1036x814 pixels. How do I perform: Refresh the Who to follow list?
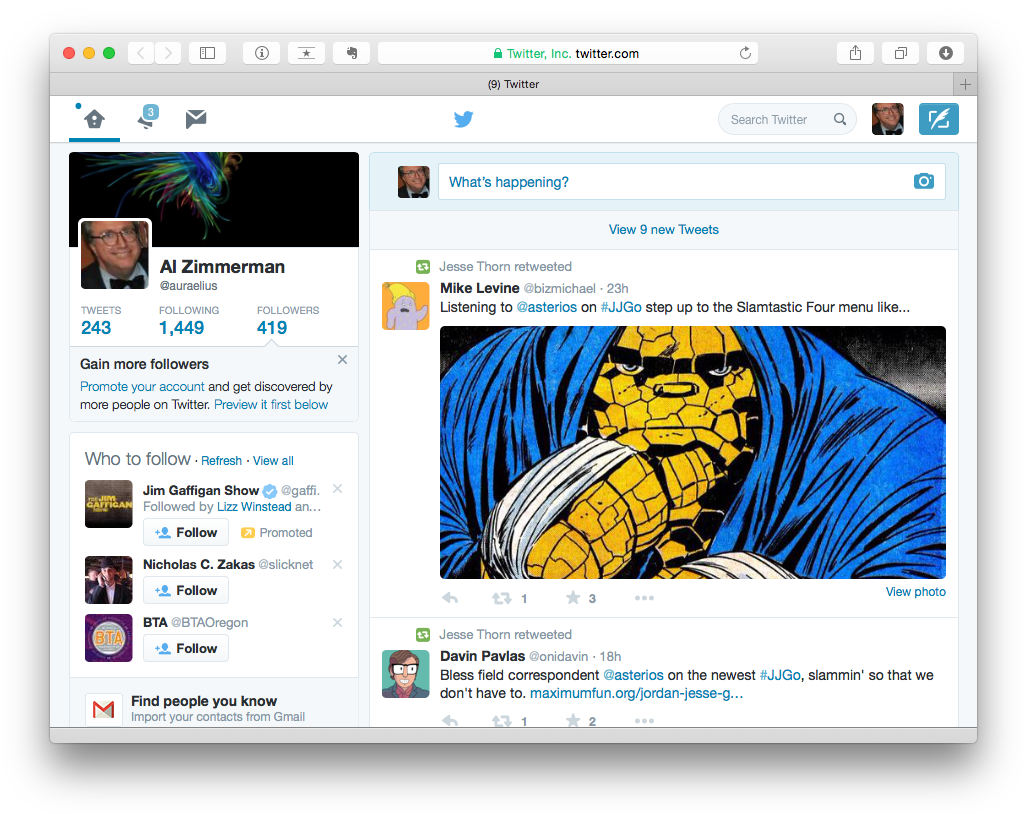coord(221,461)
